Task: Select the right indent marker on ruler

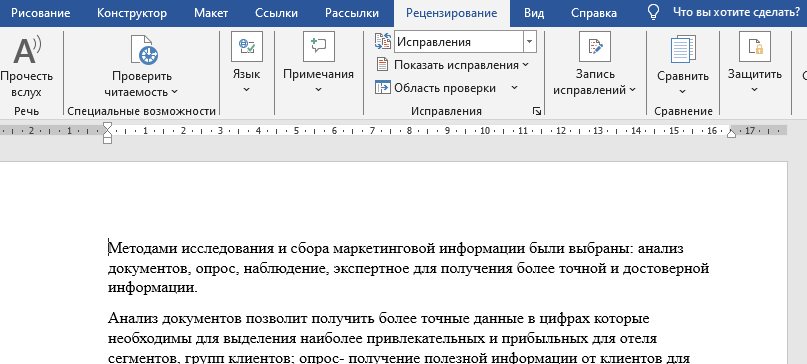Action: point(731,133)
